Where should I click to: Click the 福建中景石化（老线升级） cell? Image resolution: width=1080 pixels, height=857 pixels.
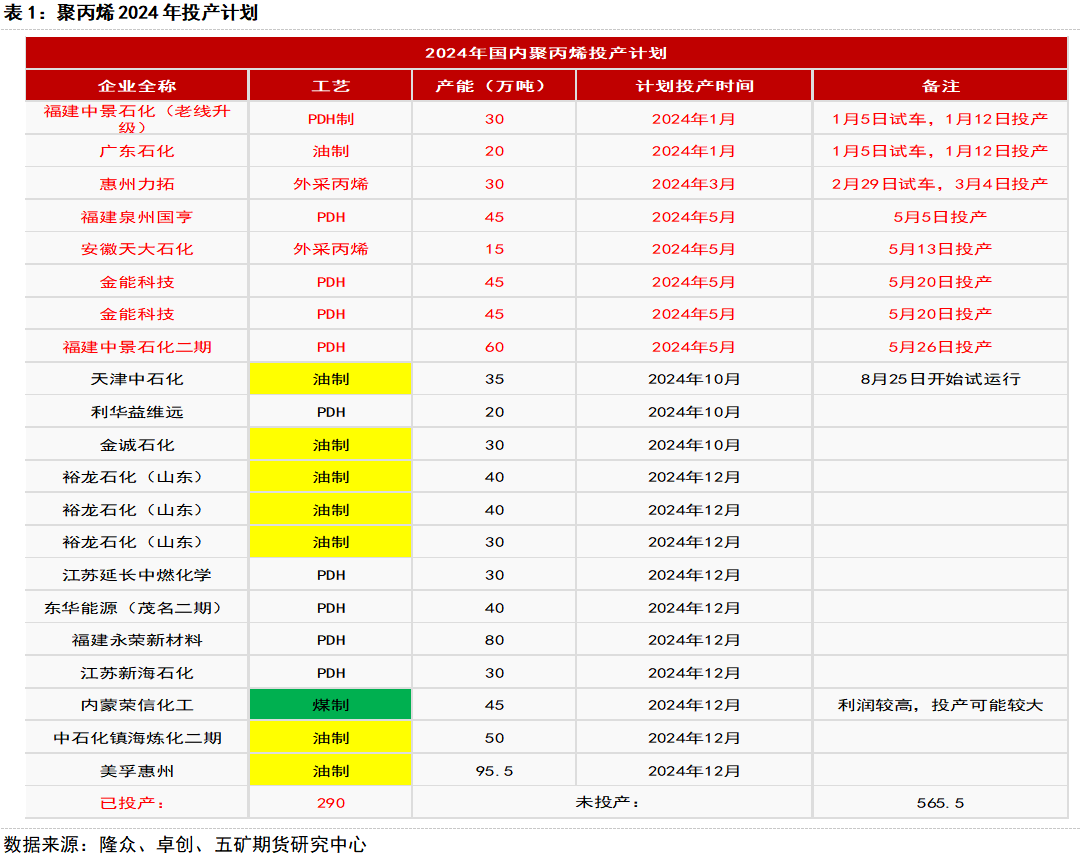pos(136,118)
